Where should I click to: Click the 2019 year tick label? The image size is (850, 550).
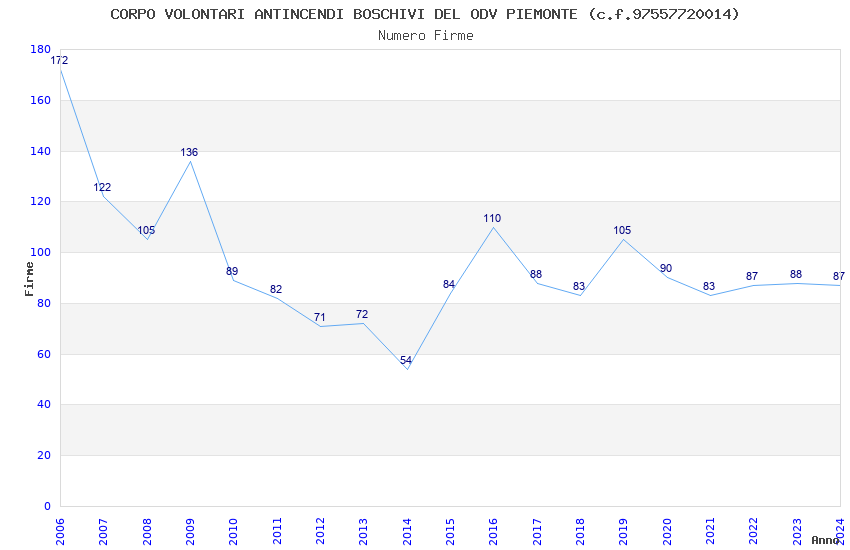click(x=623, y=532)
